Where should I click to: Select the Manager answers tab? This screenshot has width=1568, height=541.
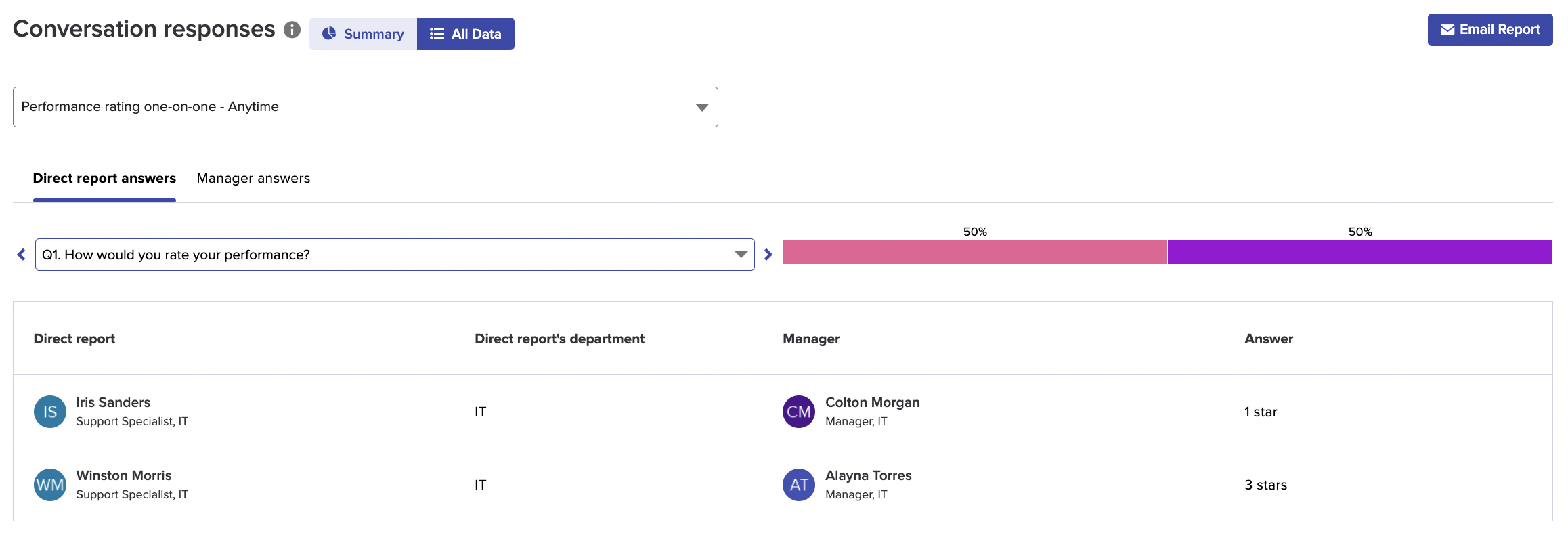pos(253,178)
